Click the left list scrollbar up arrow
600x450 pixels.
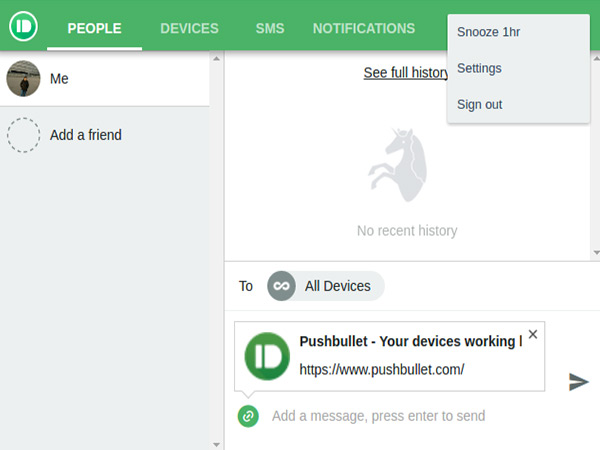pyautogui.click(x=216, y=59)
